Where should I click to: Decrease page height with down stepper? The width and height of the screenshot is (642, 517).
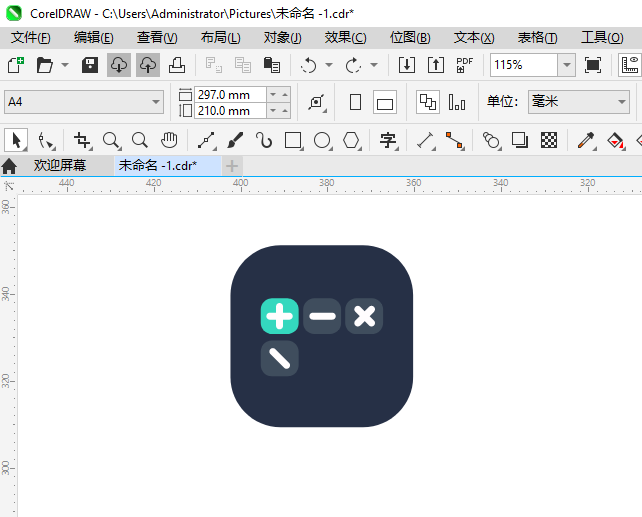[273, 111]
